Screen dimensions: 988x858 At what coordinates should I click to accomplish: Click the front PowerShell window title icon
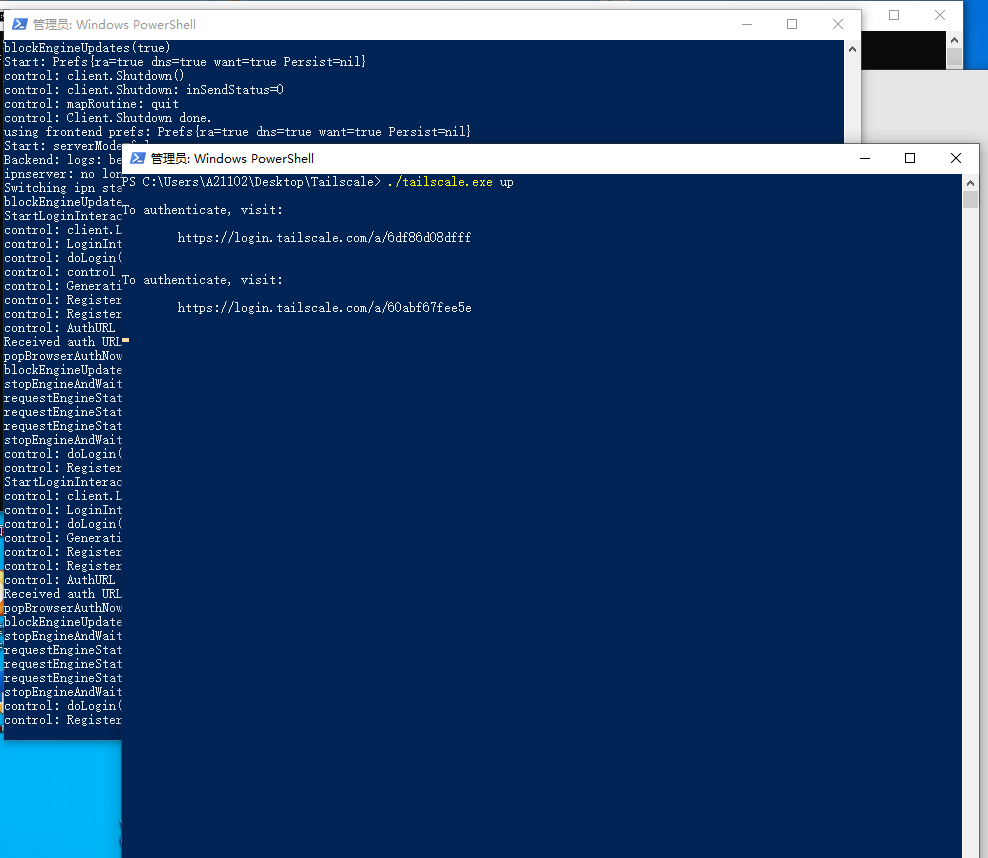pos(137,158)
